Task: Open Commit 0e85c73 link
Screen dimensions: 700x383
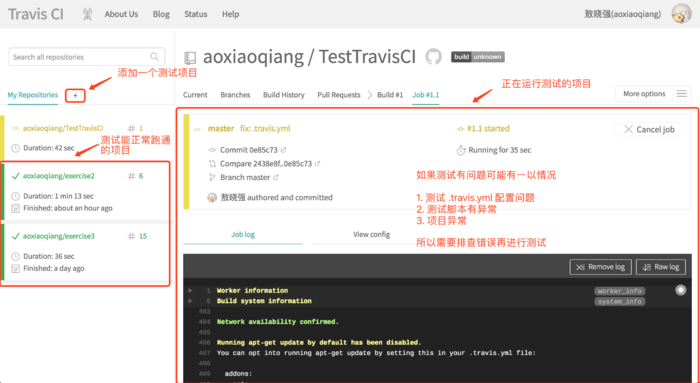Action: coord(249,150)
